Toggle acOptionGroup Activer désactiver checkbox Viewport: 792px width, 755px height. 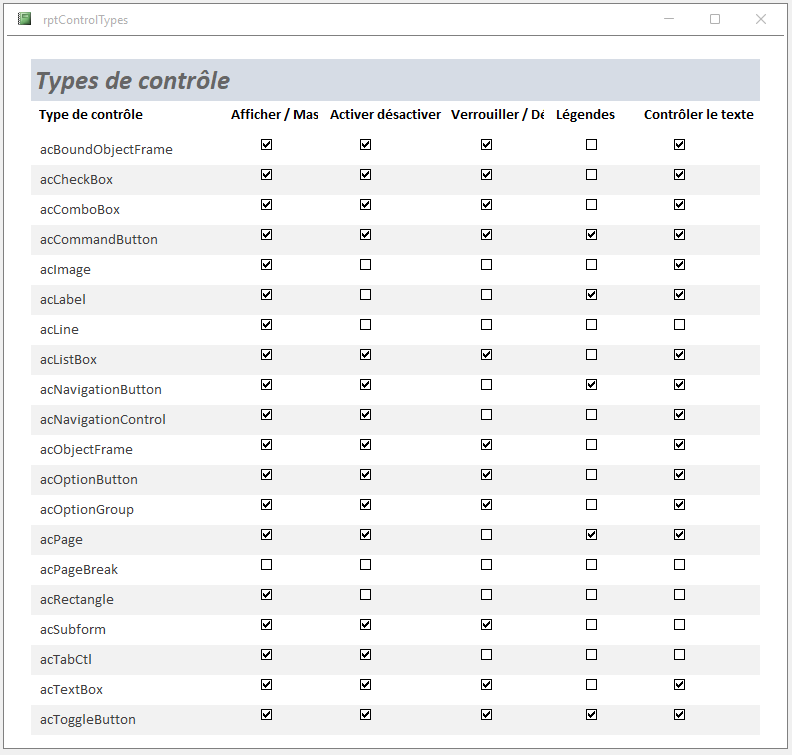tap(366, 505)
